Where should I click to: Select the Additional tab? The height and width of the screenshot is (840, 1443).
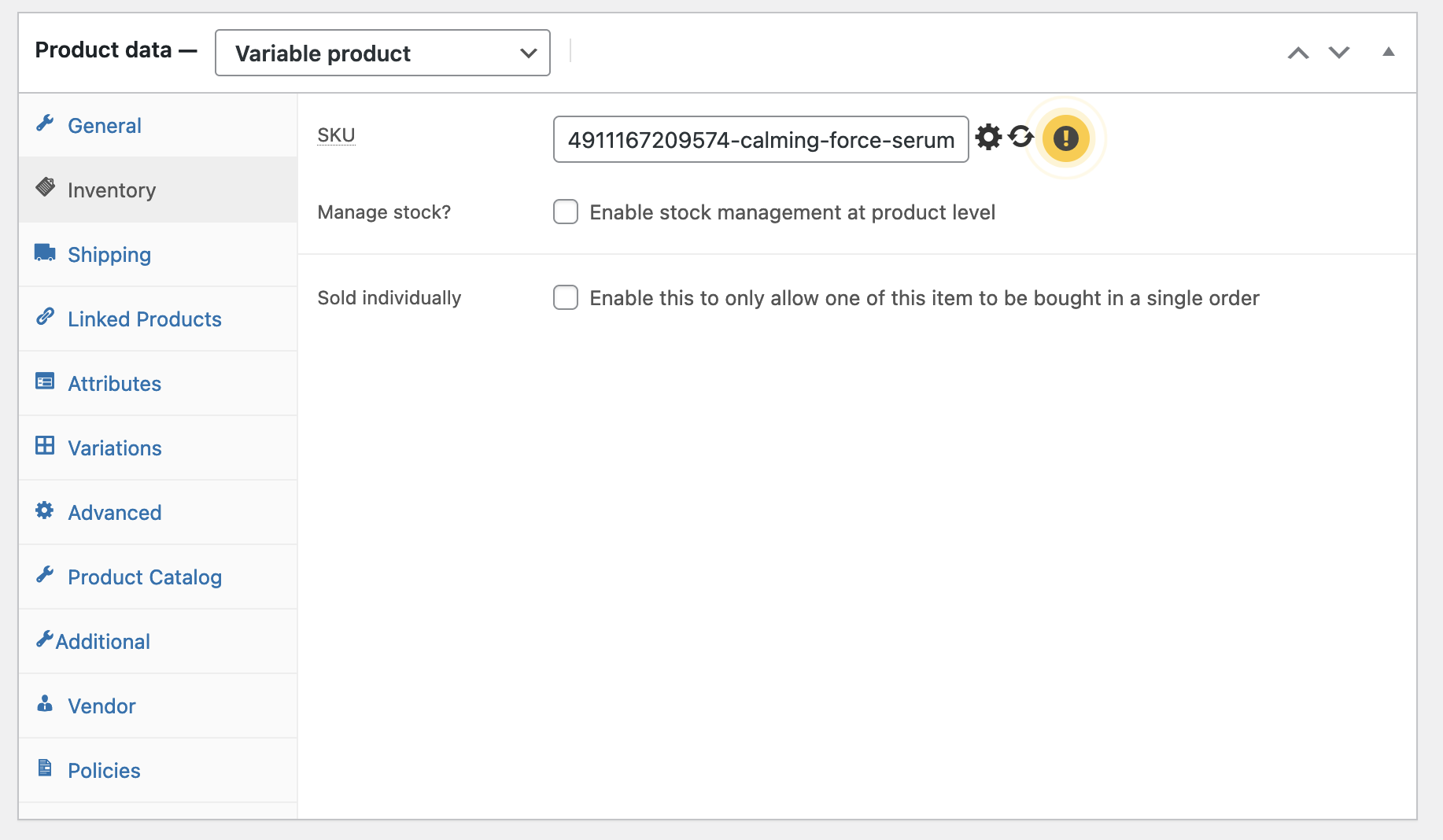click(102, 642)
